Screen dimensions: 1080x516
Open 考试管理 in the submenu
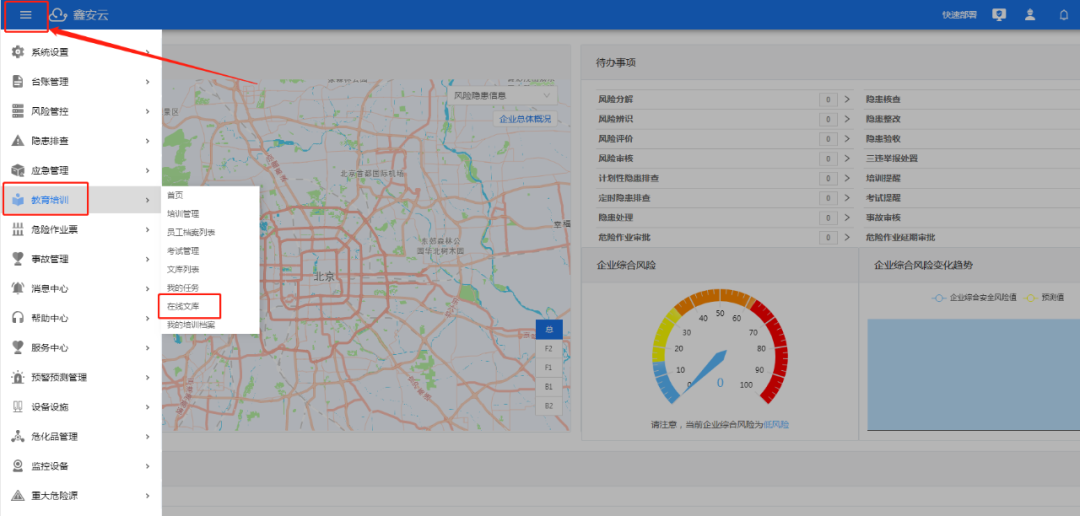(x=183, y=251)
